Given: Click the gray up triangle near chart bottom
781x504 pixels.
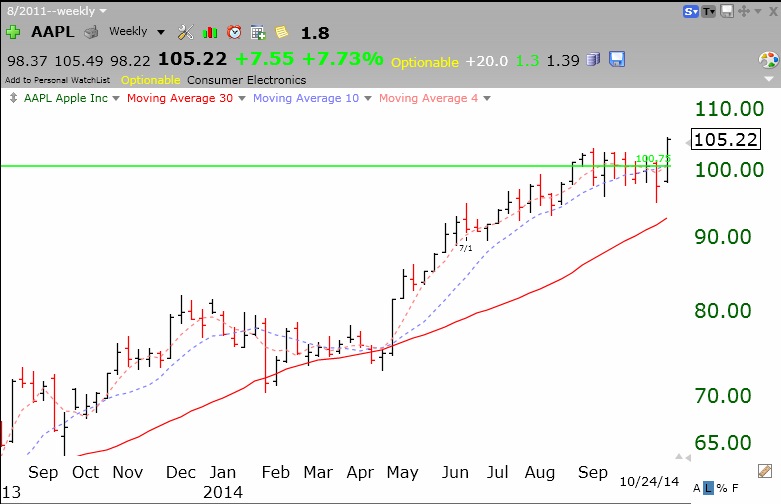Looking at the screenshot, I should [679, 457].
